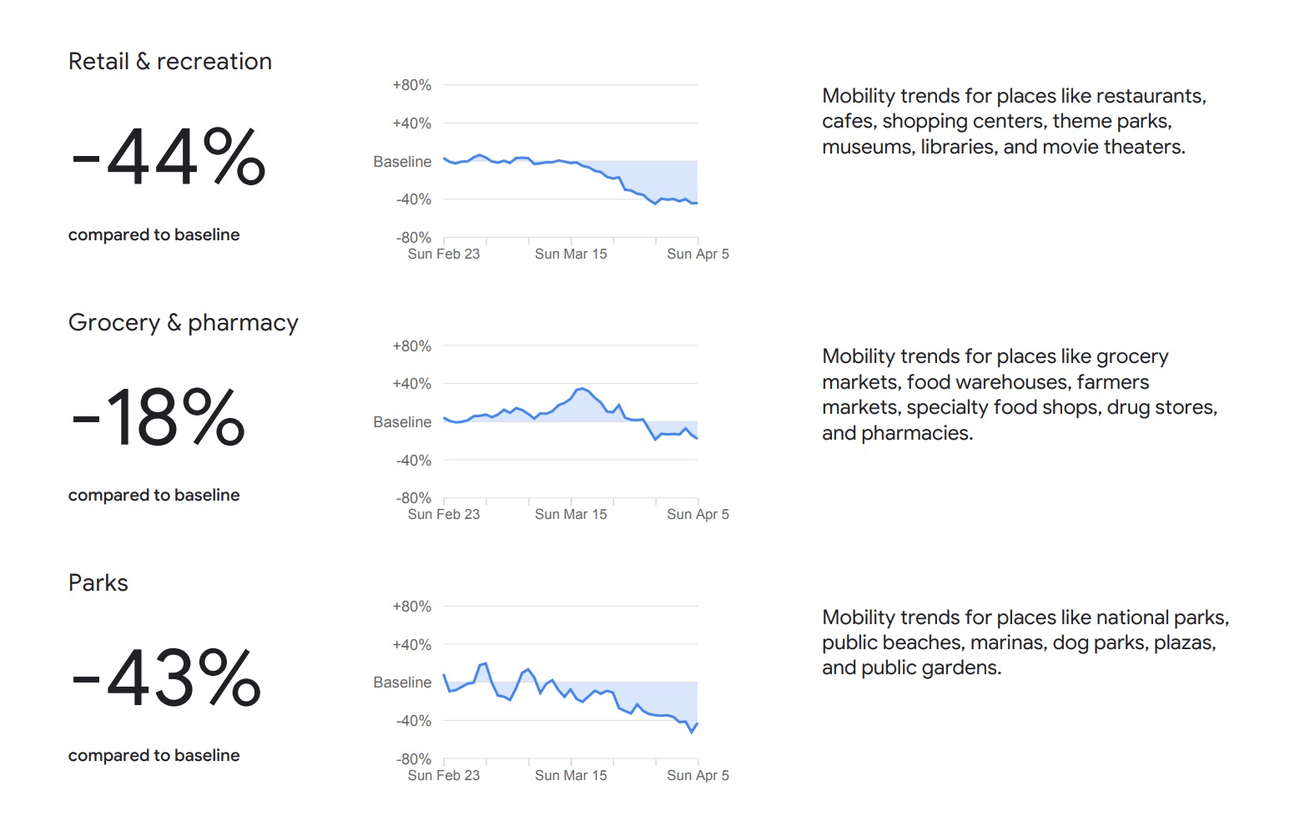This screenshot has width=1290, height=826.
Task: Click the Retail & recreation heading
Action: [170, 61]
